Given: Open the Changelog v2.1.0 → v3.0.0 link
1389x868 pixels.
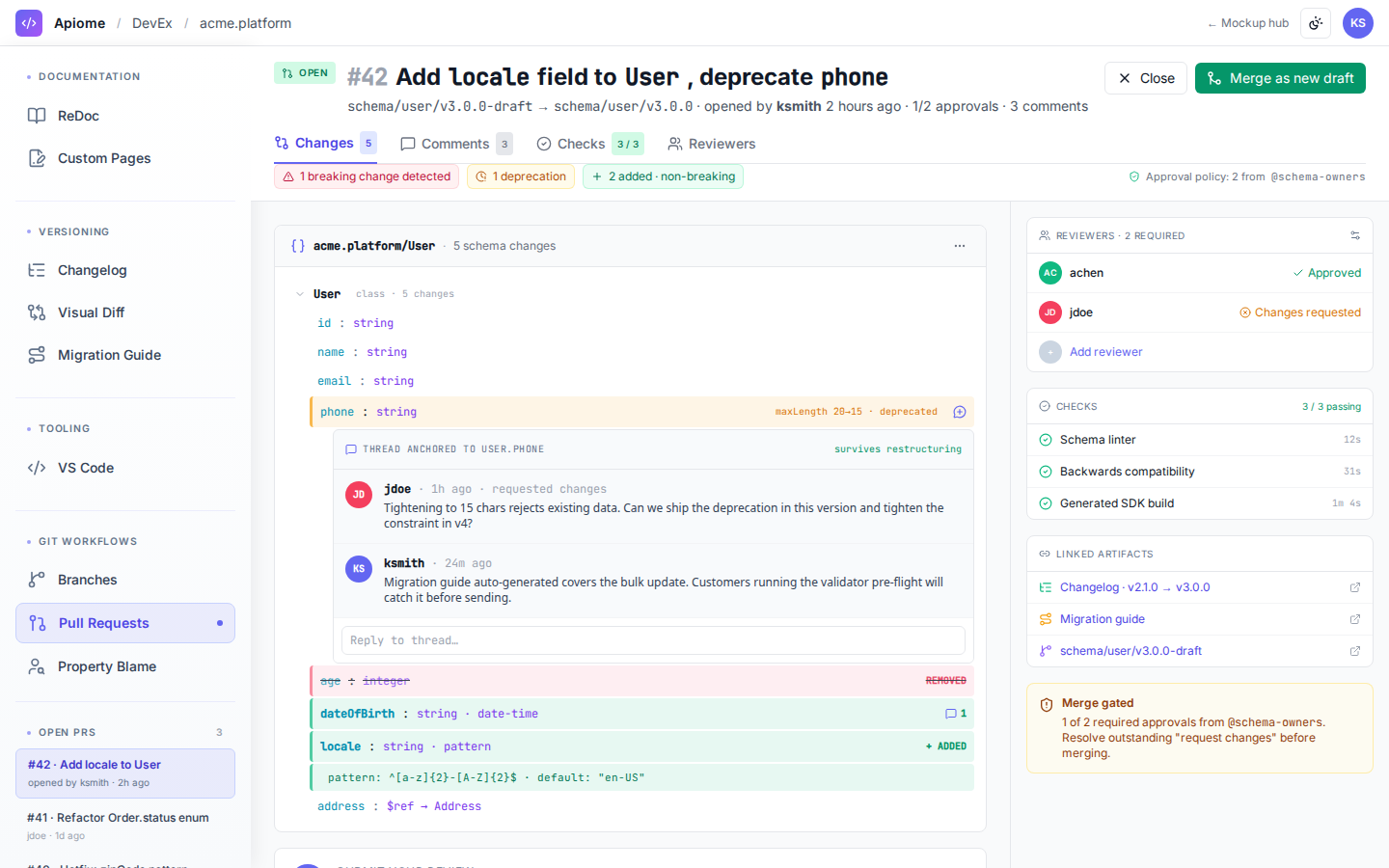Looking at the screenshot, I should 1134,587.
